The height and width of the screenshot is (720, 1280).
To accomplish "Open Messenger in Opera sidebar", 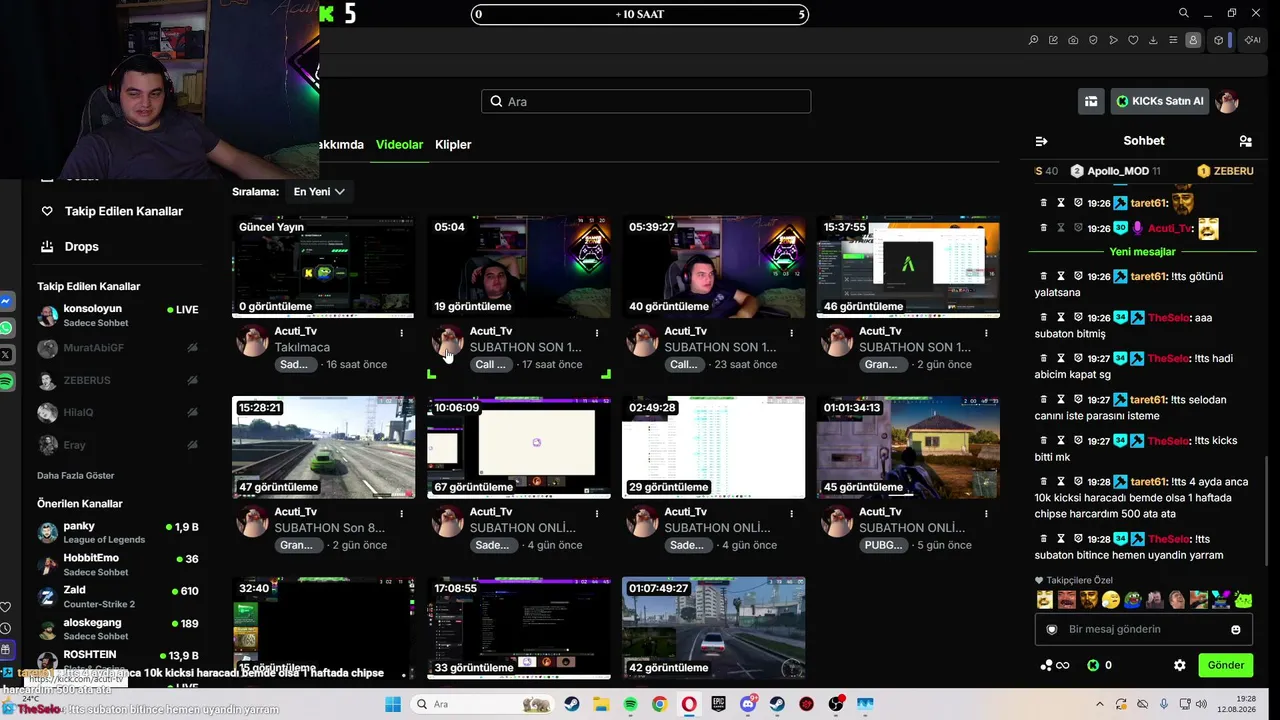I will pos(6,301).
